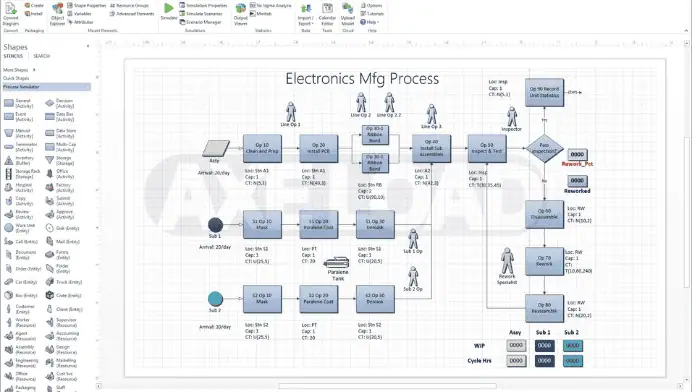
Task: Click Six Sigma Analysis
Action: 271,5
